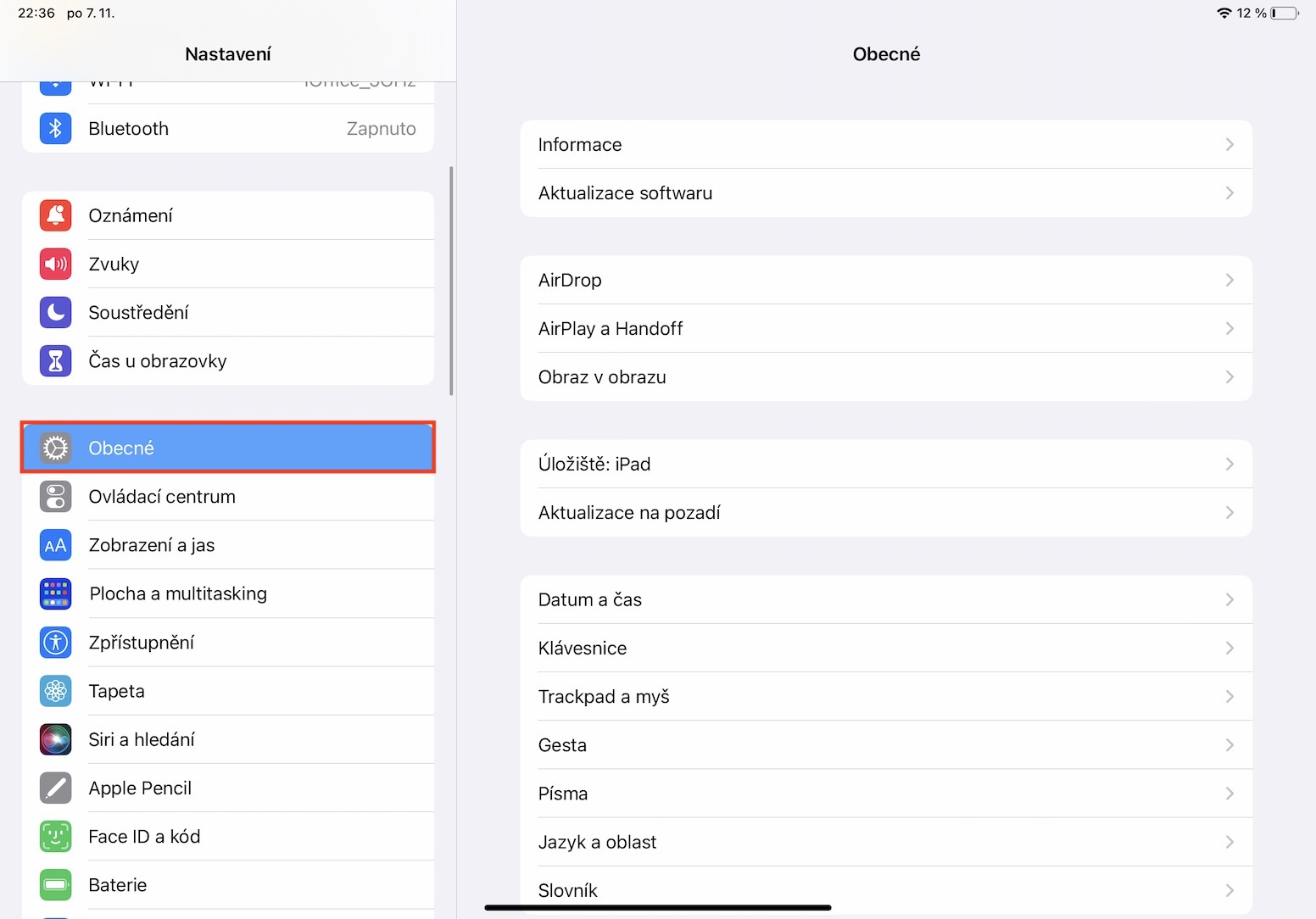The width and height of the screenshot is (1316, 919).
Task: Click the Apple Pencil icon
Action: (x=55, y=788)
